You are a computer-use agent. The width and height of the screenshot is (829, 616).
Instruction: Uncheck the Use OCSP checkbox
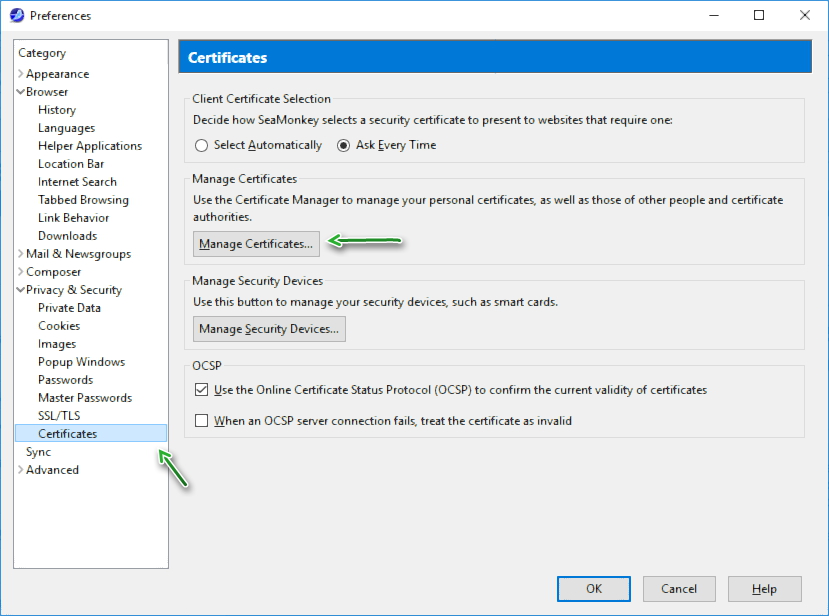(202, 390)
